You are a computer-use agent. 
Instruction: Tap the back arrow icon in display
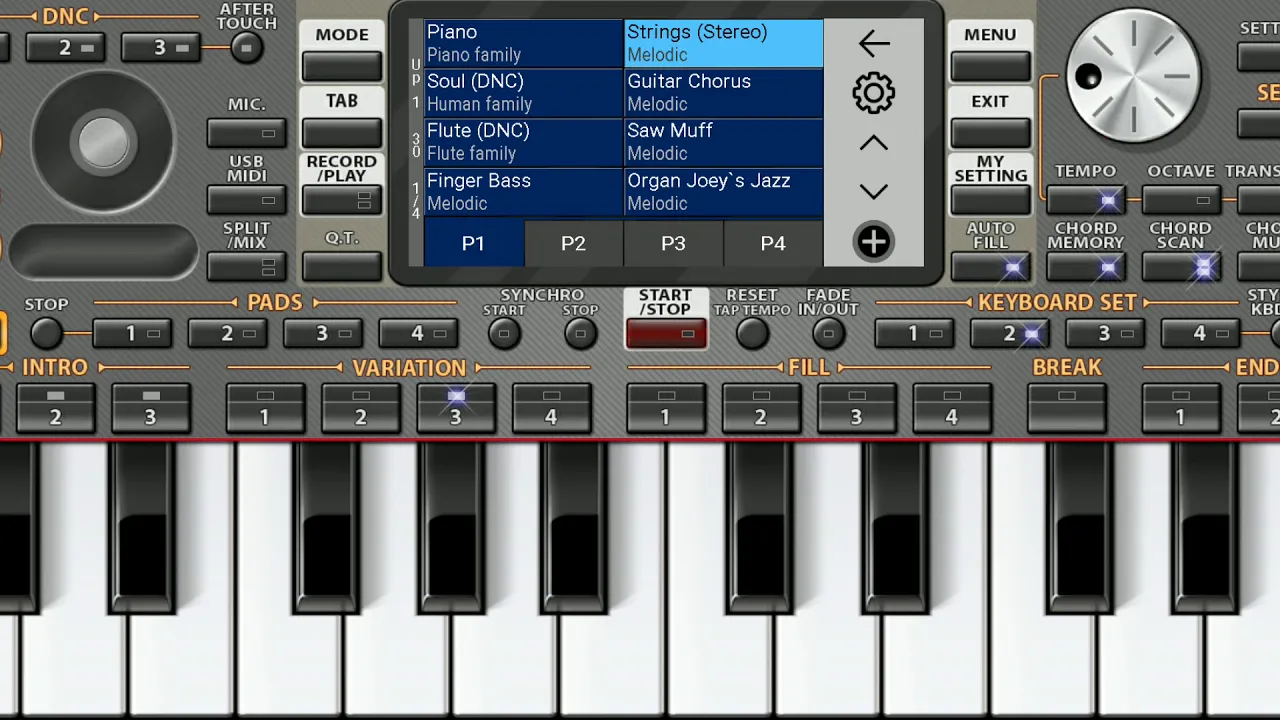point(873,43)
